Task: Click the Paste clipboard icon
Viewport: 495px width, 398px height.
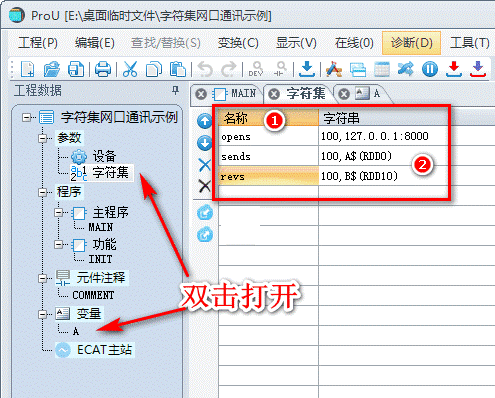Action: point(178,69)
